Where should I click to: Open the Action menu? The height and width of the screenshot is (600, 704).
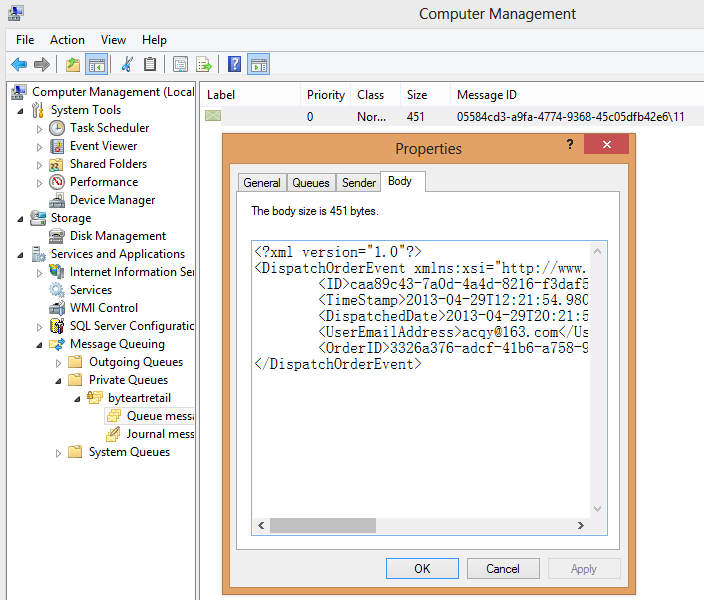[67, 40]
